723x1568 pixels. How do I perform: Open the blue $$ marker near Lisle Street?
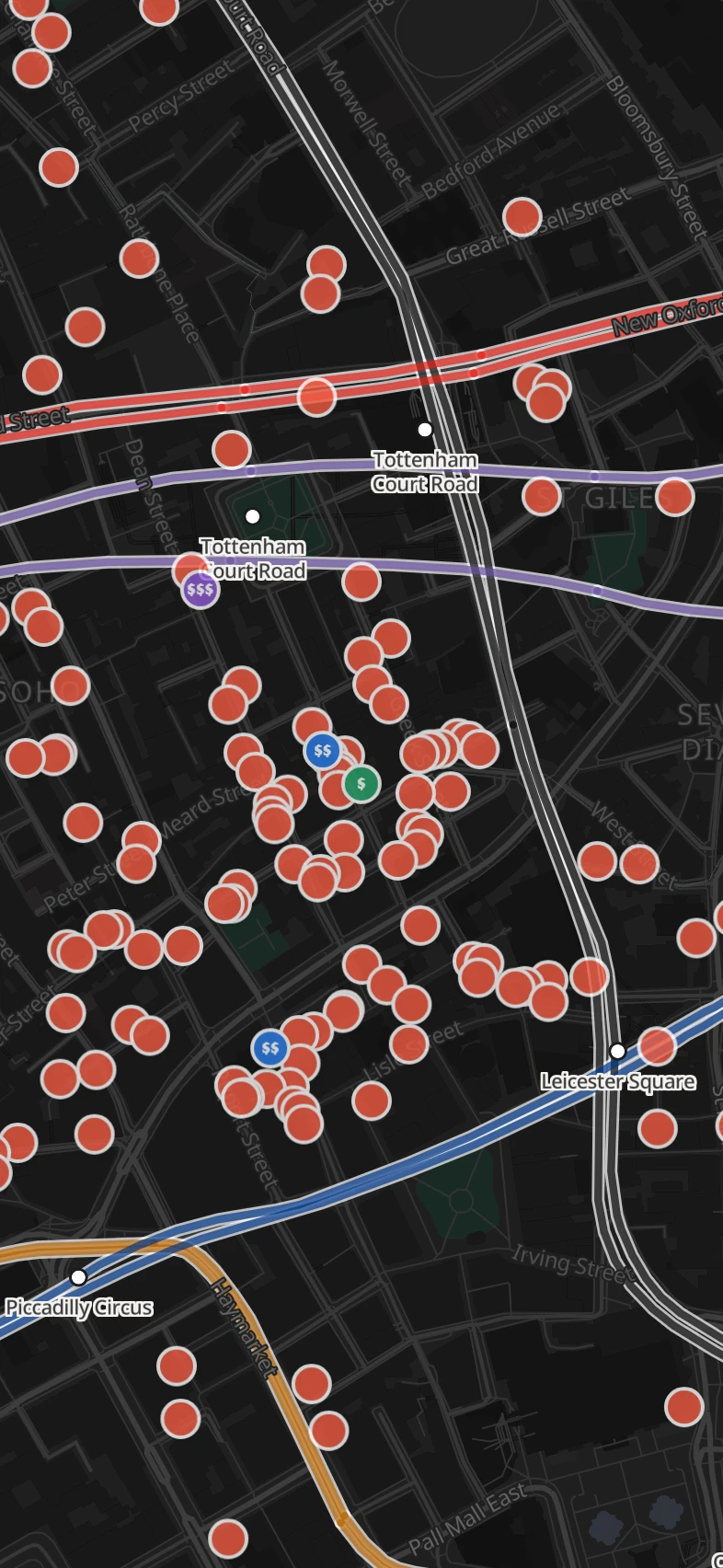(x=270, y=1048)
